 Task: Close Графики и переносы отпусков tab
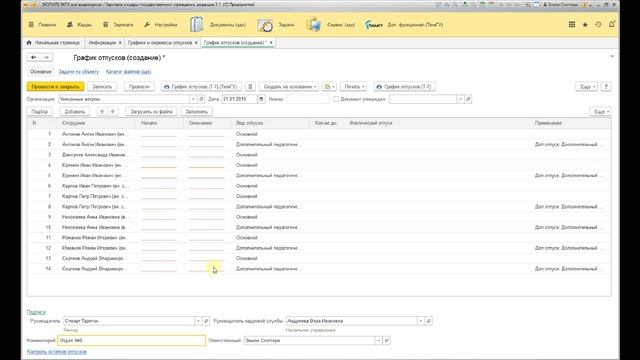[x=196, y=42]
